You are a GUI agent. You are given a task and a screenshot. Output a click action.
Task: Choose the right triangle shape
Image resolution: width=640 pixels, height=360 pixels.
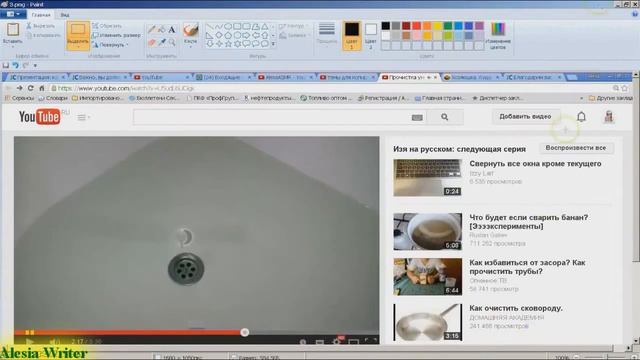click(209, 35)
